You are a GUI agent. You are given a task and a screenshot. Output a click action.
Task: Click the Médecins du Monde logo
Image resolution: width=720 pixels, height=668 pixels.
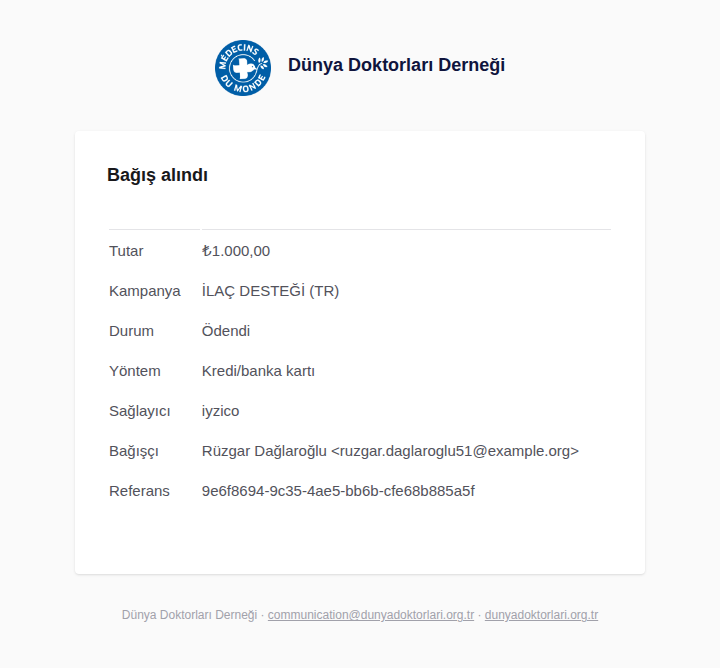coord(243,68)
